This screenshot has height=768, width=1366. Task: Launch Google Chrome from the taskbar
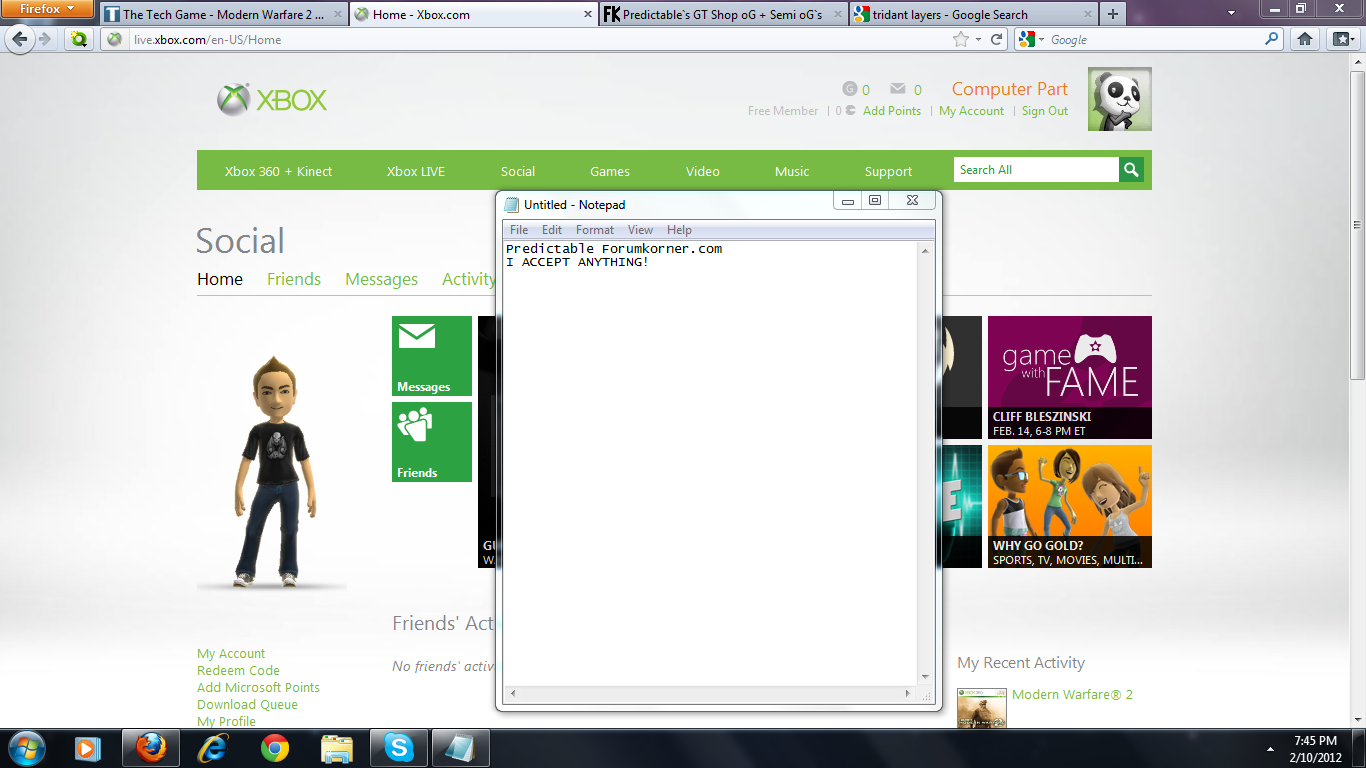275,748
